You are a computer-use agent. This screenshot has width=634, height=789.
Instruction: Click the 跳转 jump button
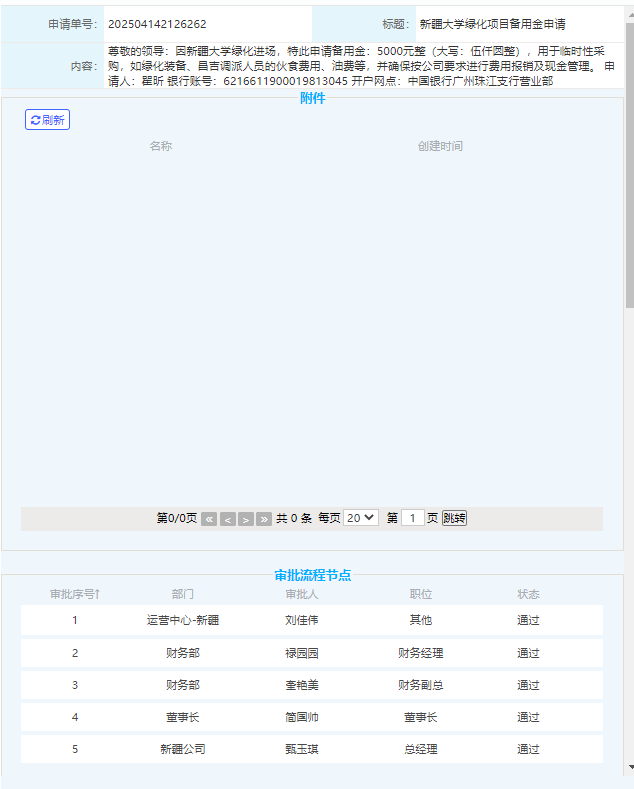[454, 518]
